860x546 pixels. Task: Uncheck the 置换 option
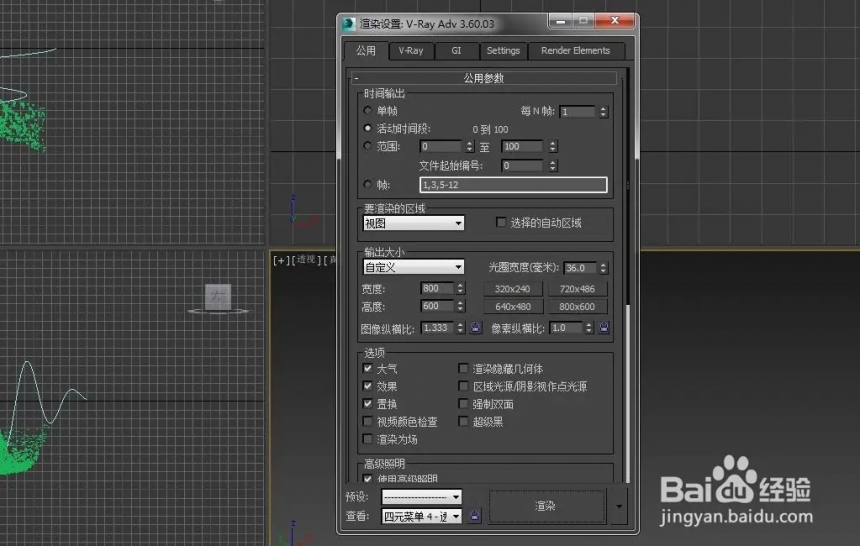367,403
